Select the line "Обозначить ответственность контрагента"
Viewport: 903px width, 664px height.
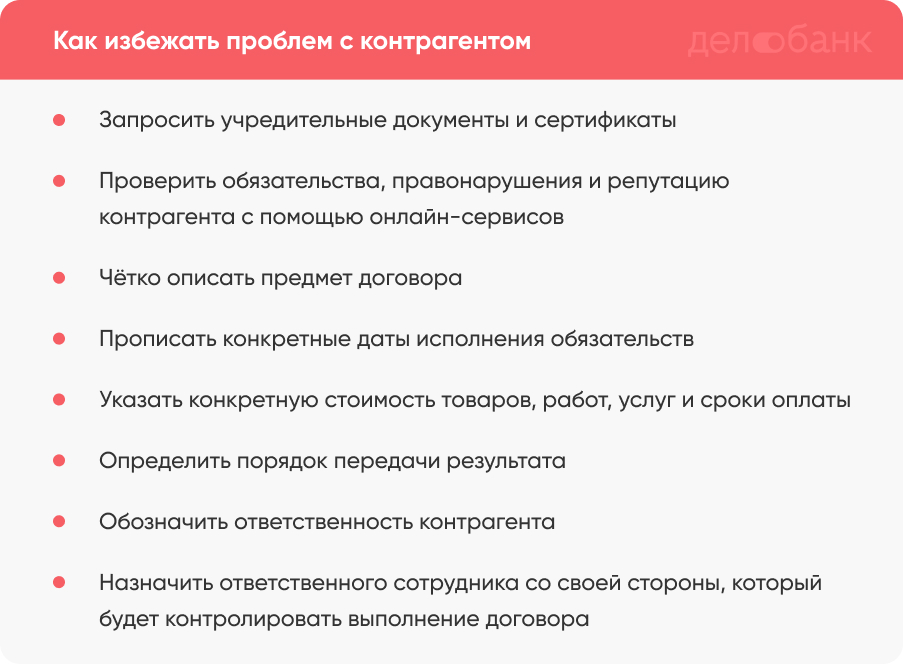[x=327, y=521]
